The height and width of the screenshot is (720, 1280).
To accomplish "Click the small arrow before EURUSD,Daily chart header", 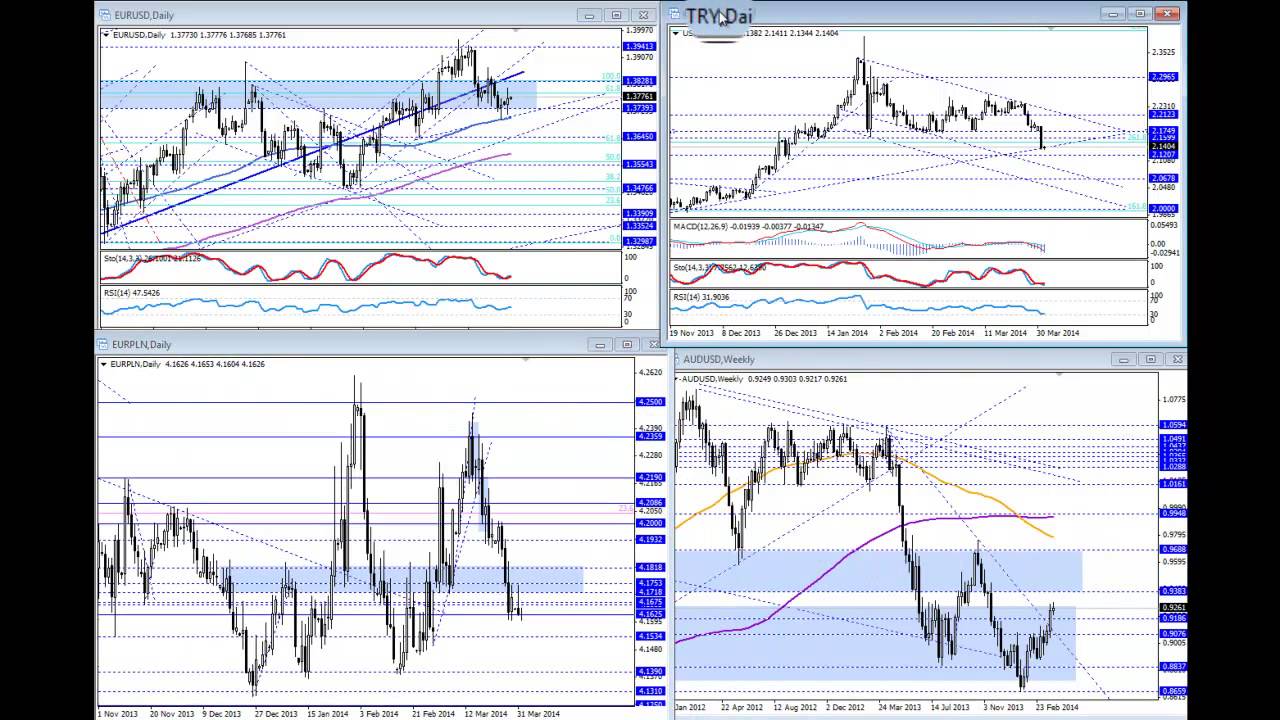I will pyautogui.click(x=106, y=35).
